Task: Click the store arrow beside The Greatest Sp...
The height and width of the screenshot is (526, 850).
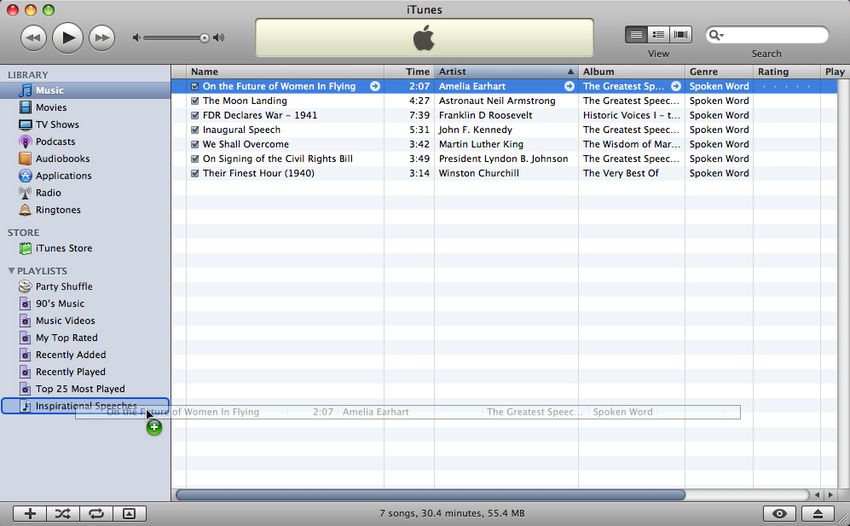Action: tap(676, 86)
